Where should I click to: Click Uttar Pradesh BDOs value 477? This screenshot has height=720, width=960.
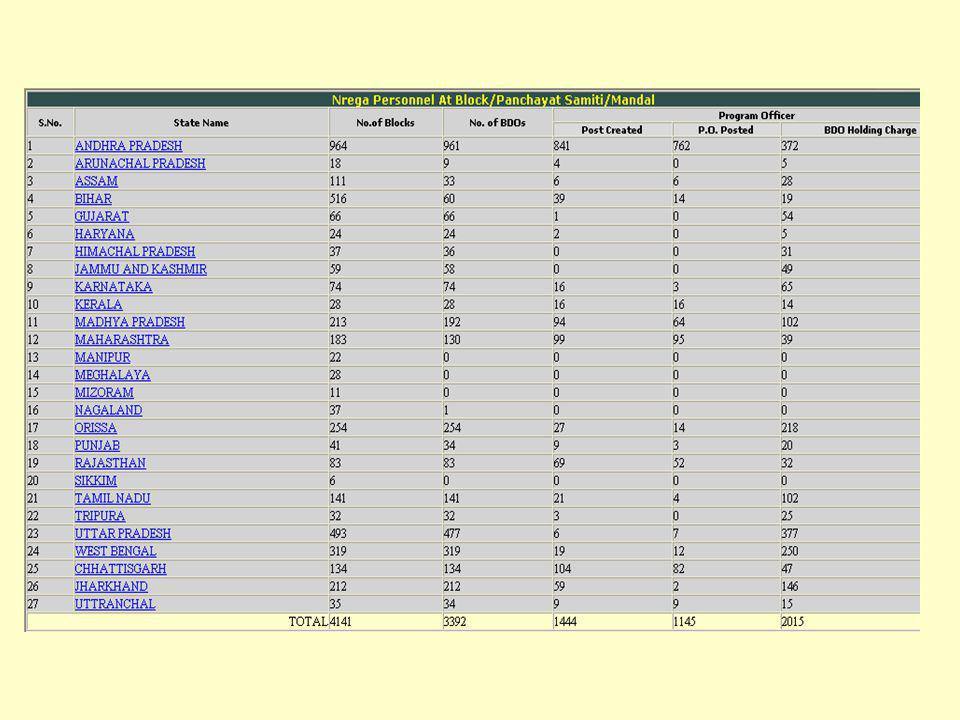click(x=452, y=534)
